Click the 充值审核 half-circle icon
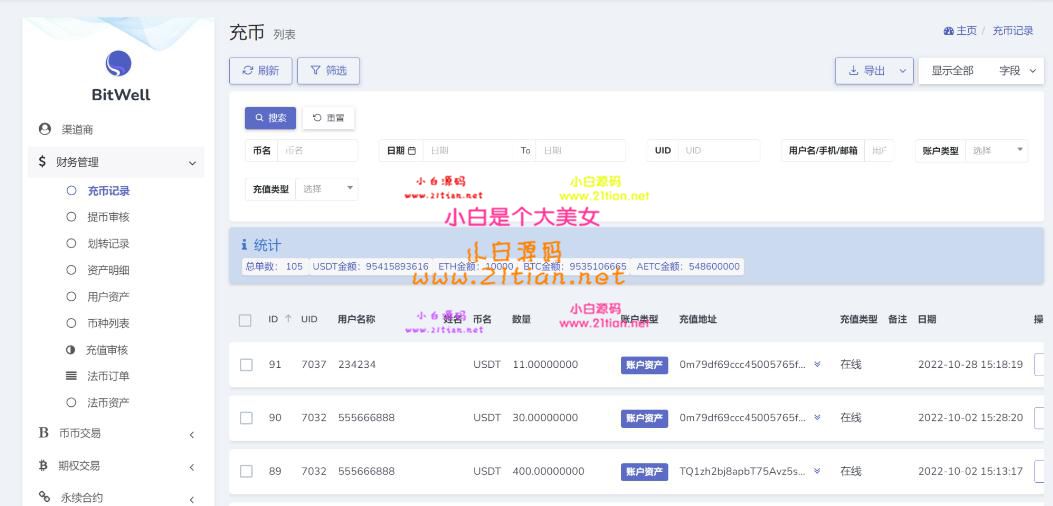1053x506 pixels. [71, 349]
